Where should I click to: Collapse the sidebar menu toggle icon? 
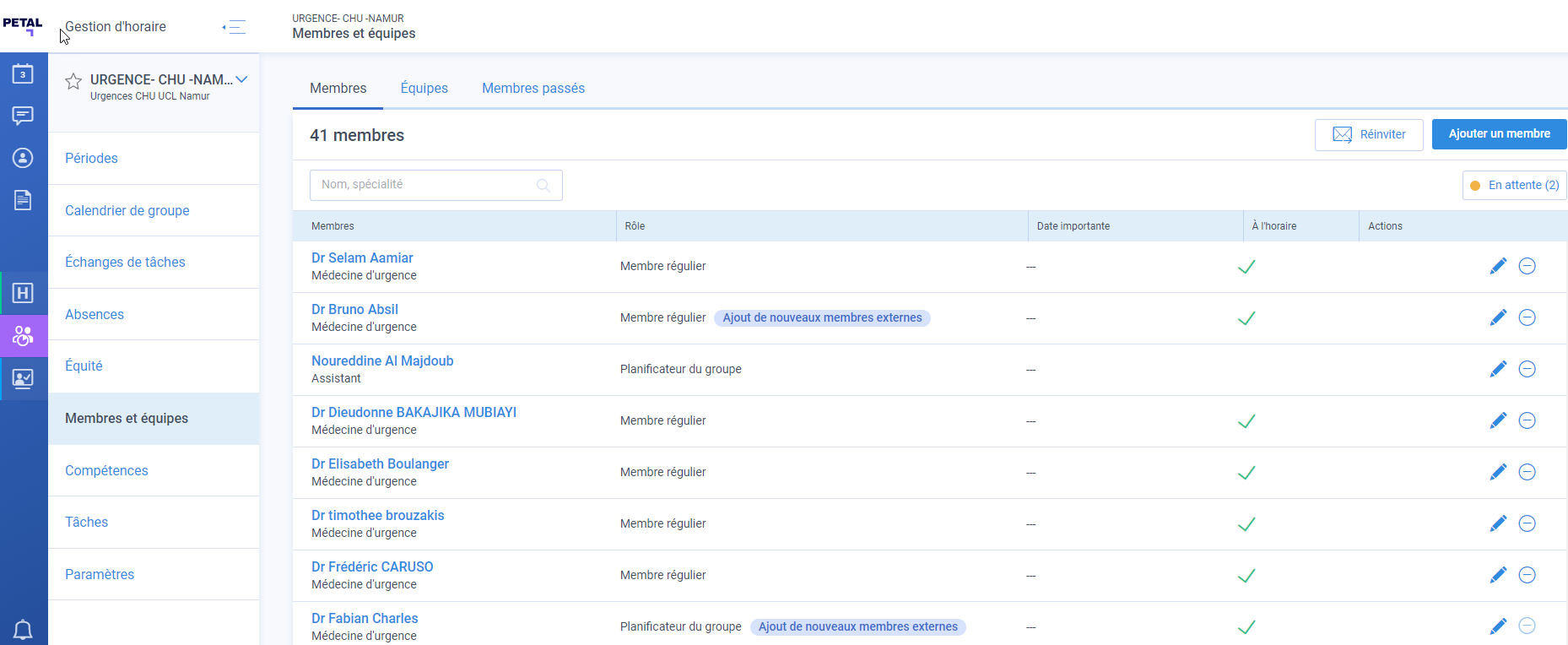[x=235, y=27]
